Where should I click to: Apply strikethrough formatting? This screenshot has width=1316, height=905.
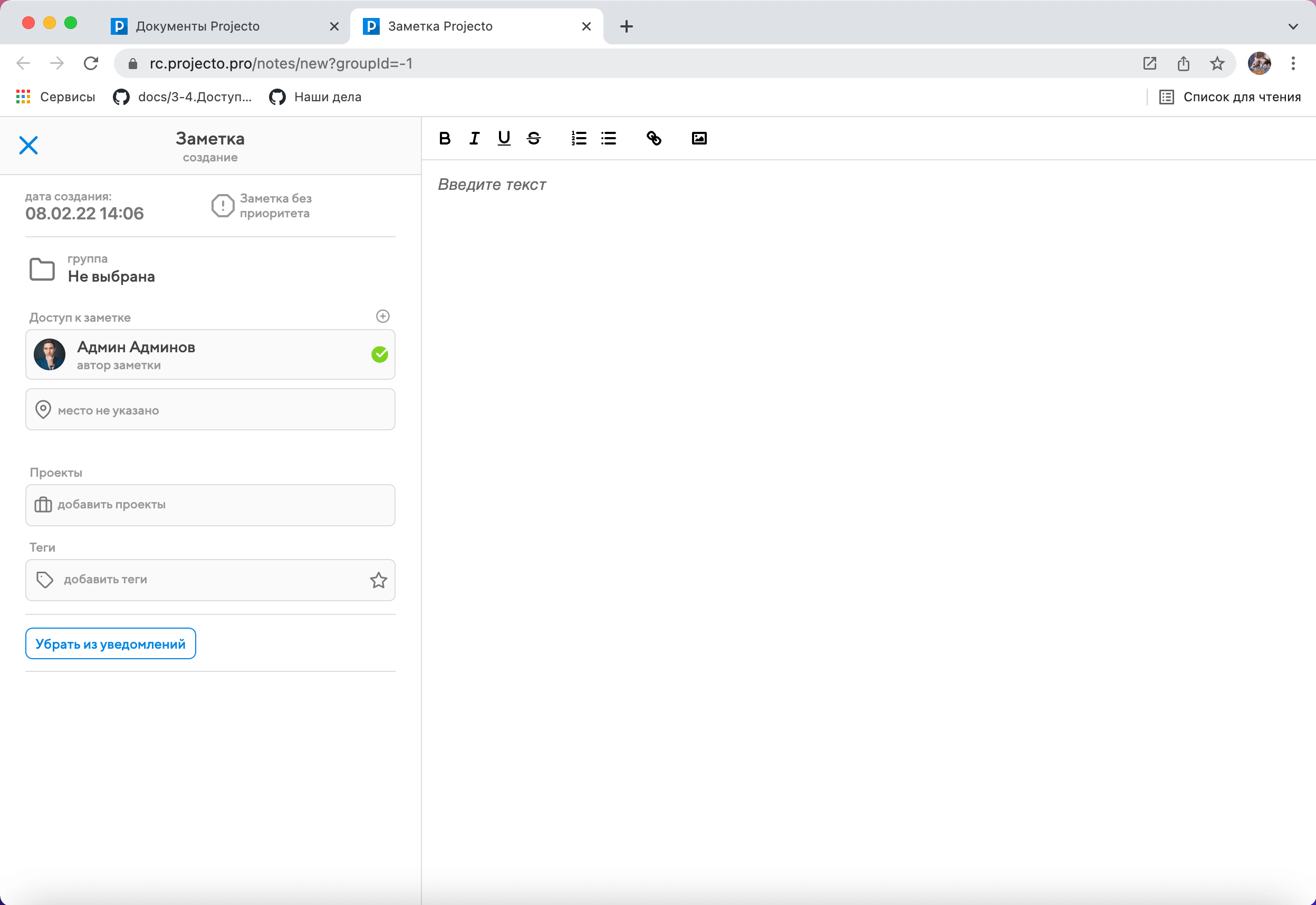click(x=534, y=138)
